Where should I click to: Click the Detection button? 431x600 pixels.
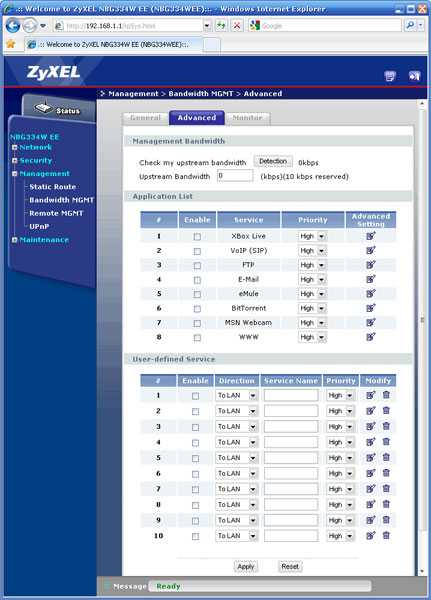[273, 161]
